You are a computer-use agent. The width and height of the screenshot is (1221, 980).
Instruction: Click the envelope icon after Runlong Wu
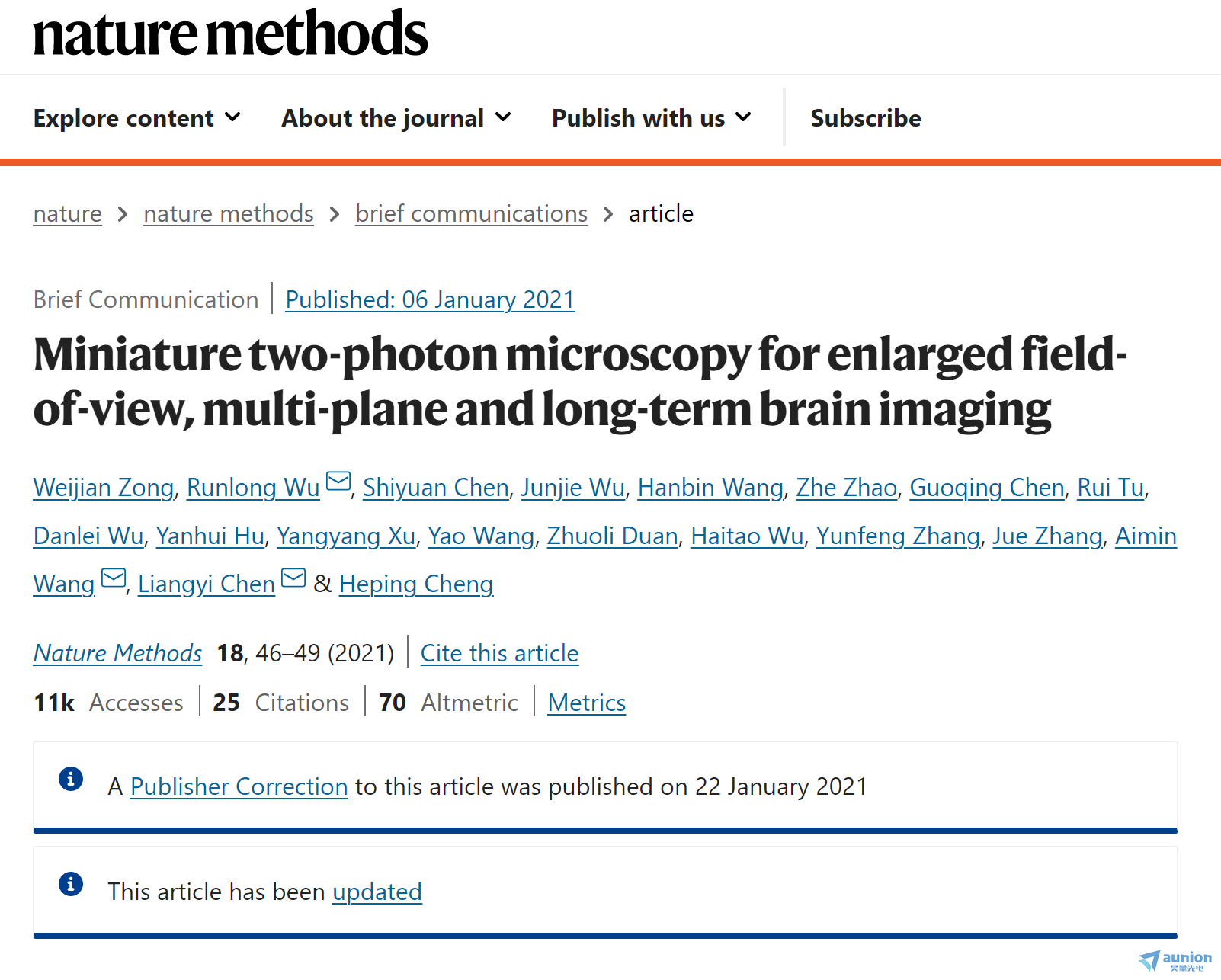[338, 482]
